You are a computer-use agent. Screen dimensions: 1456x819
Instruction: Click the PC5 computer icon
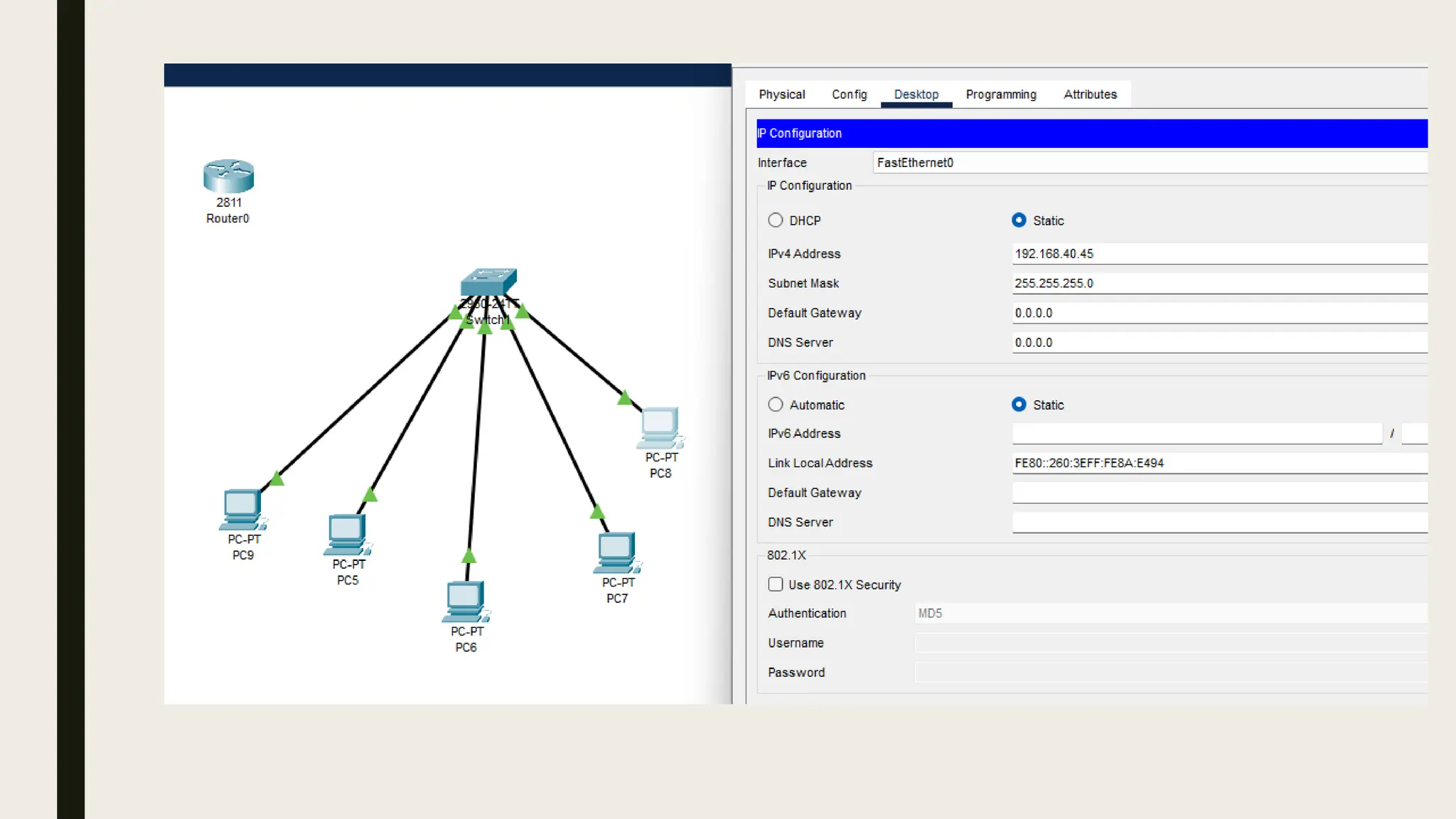(x=347, y=534)
